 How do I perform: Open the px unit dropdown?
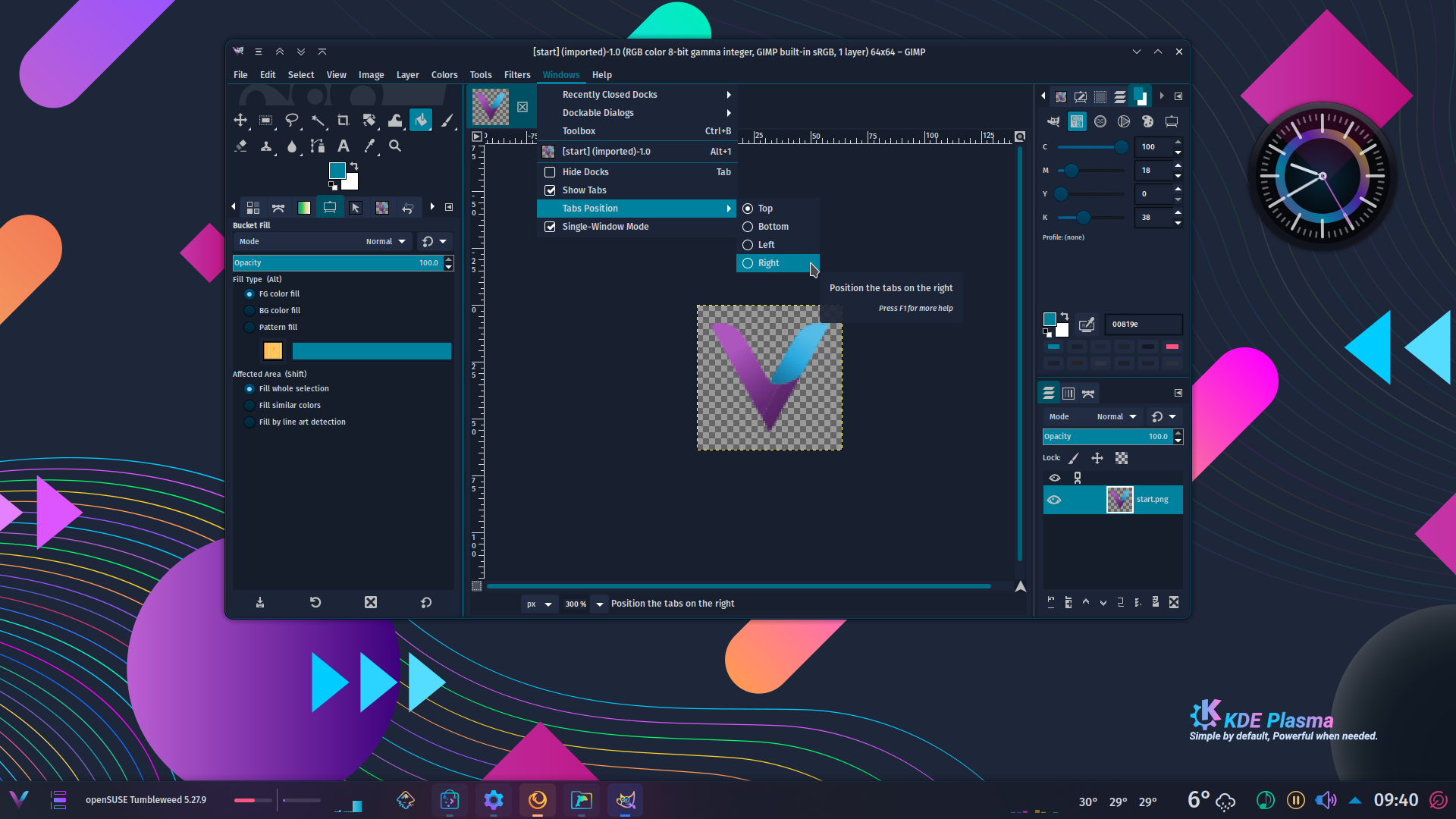coord(539,604)
